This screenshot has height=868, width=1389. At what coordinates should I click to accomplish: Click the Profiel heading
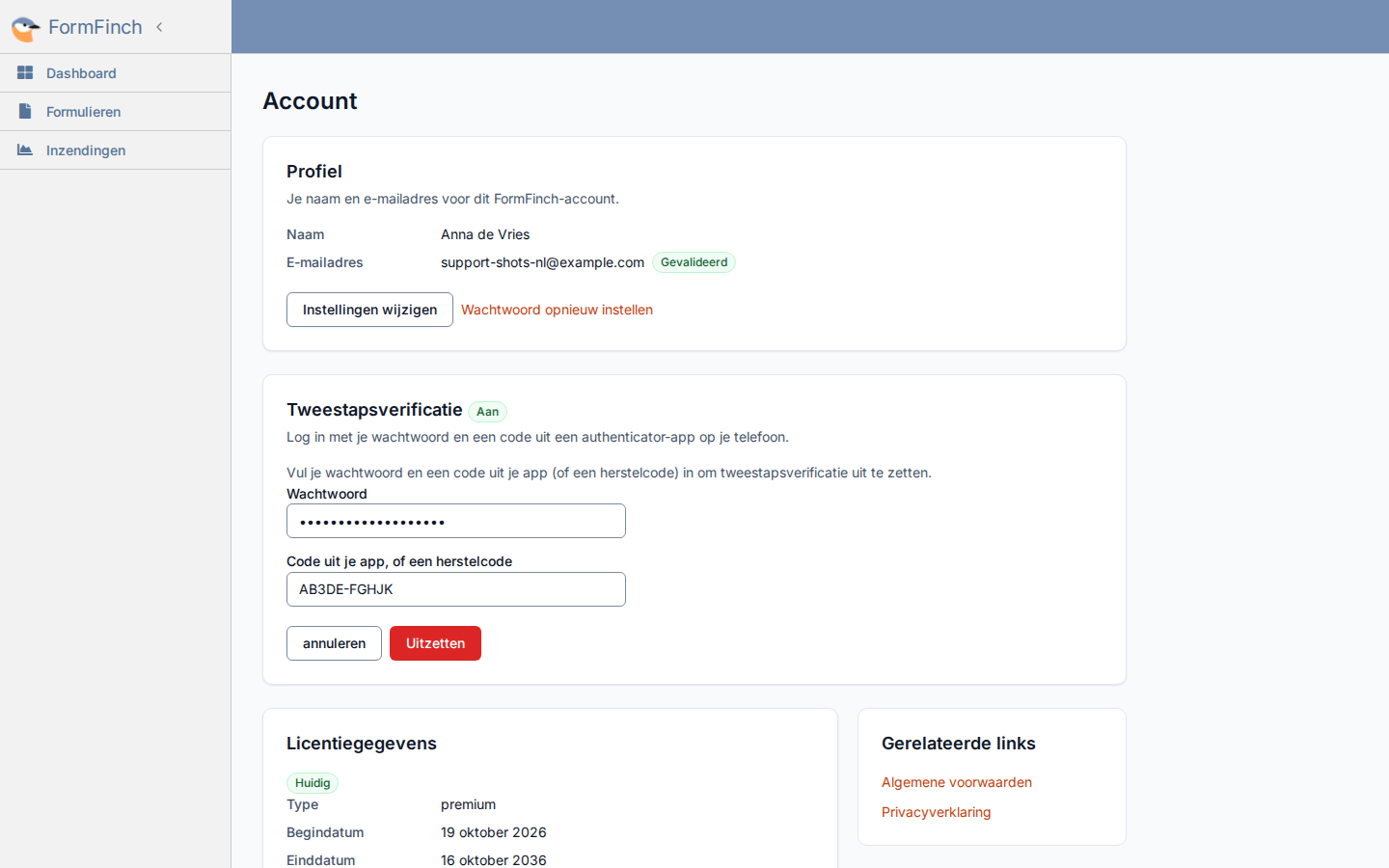point(314,172)
